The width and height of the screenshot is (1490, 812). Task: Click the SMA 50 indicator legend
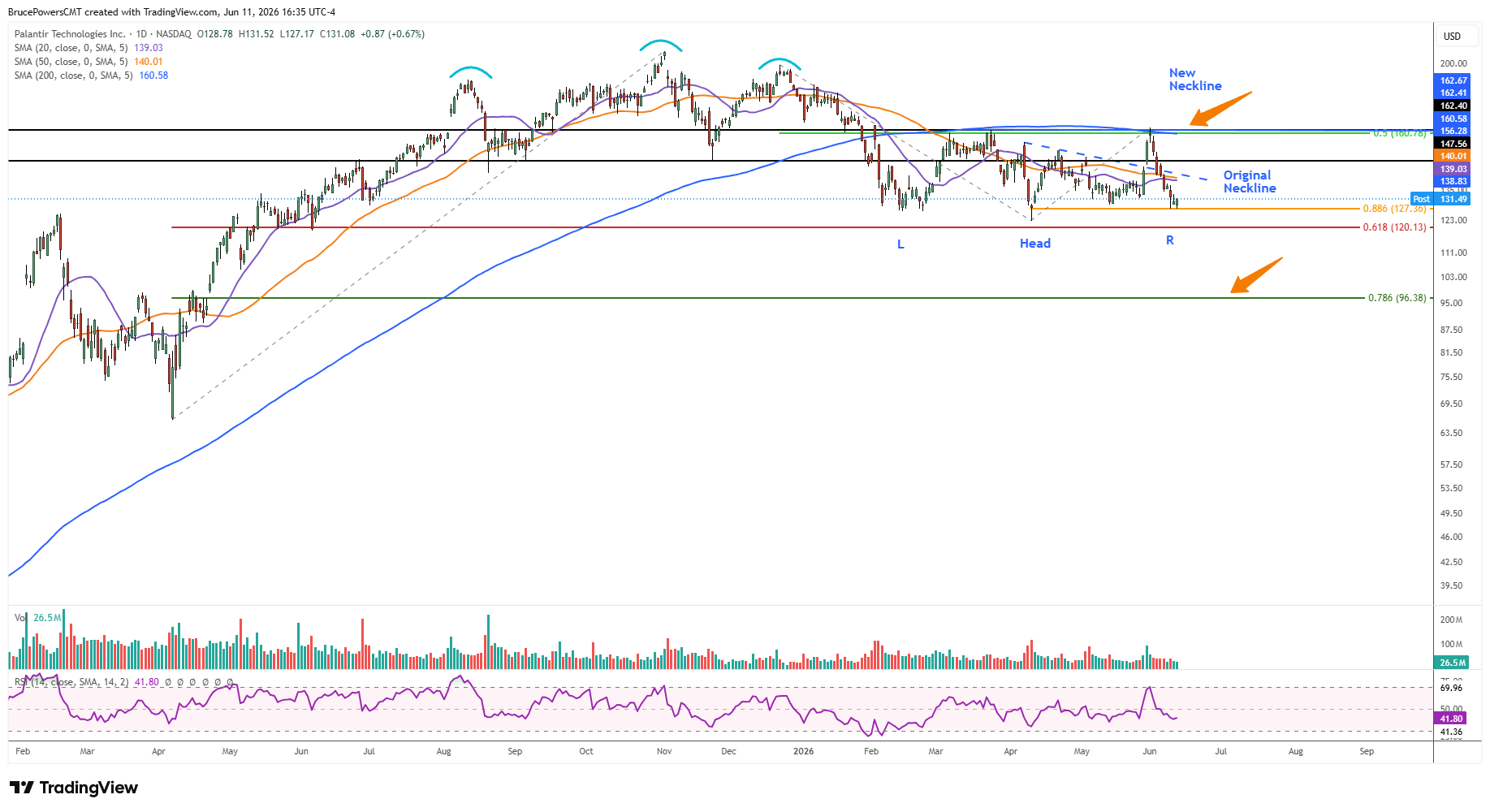[89, 62]
